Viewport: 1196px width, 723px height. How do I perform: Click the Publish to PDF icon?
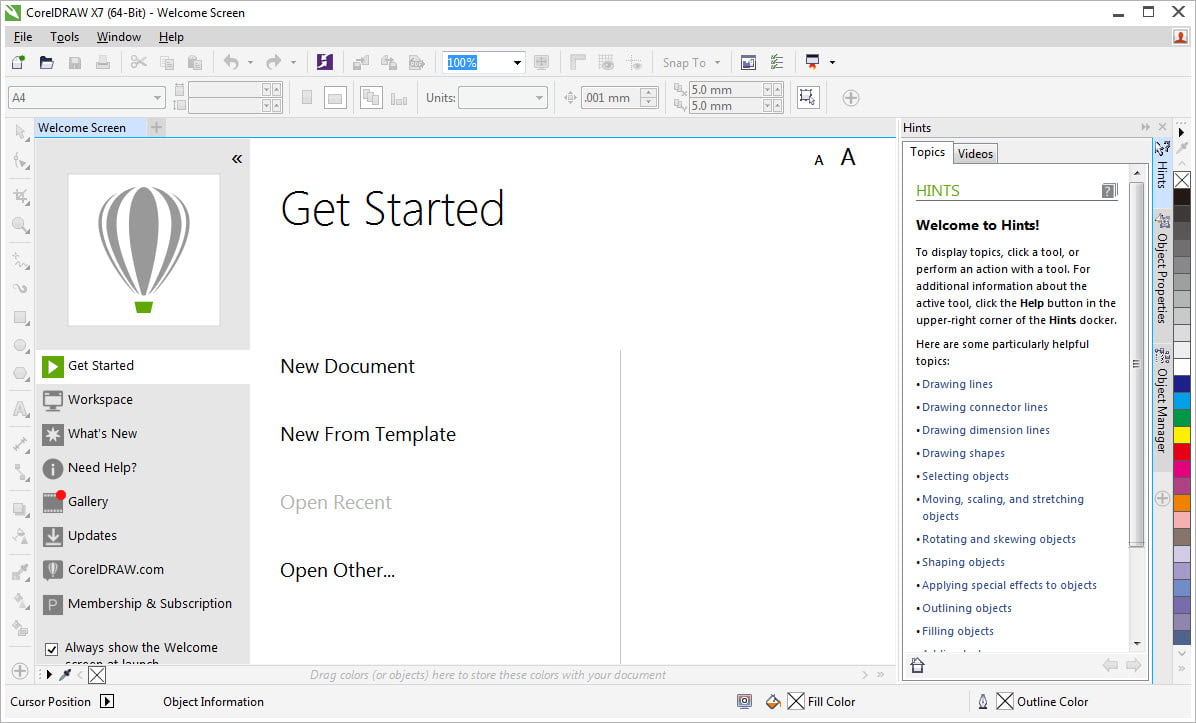coord(416,63)
